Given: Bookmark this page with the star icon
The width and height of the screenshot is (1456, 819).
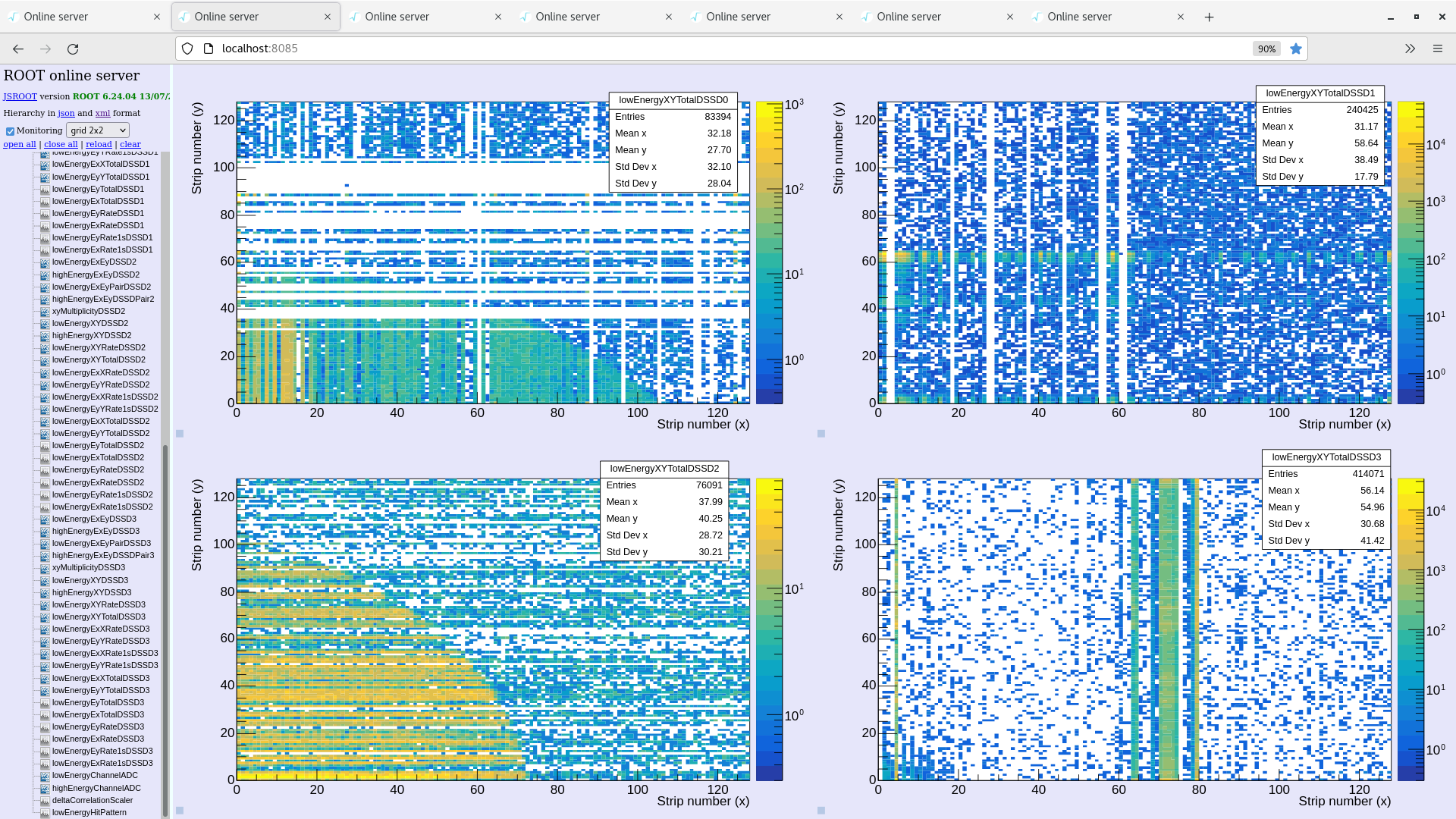Looking at the screenshot, I should pyautogui.click(x=1296, y=49).
